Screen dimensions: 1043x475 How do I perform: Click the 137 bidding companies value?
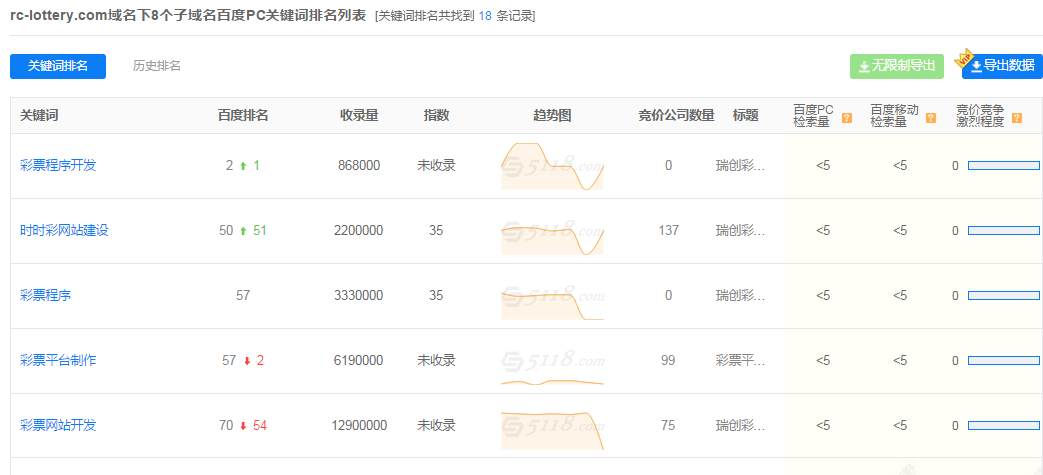[669, 230]
